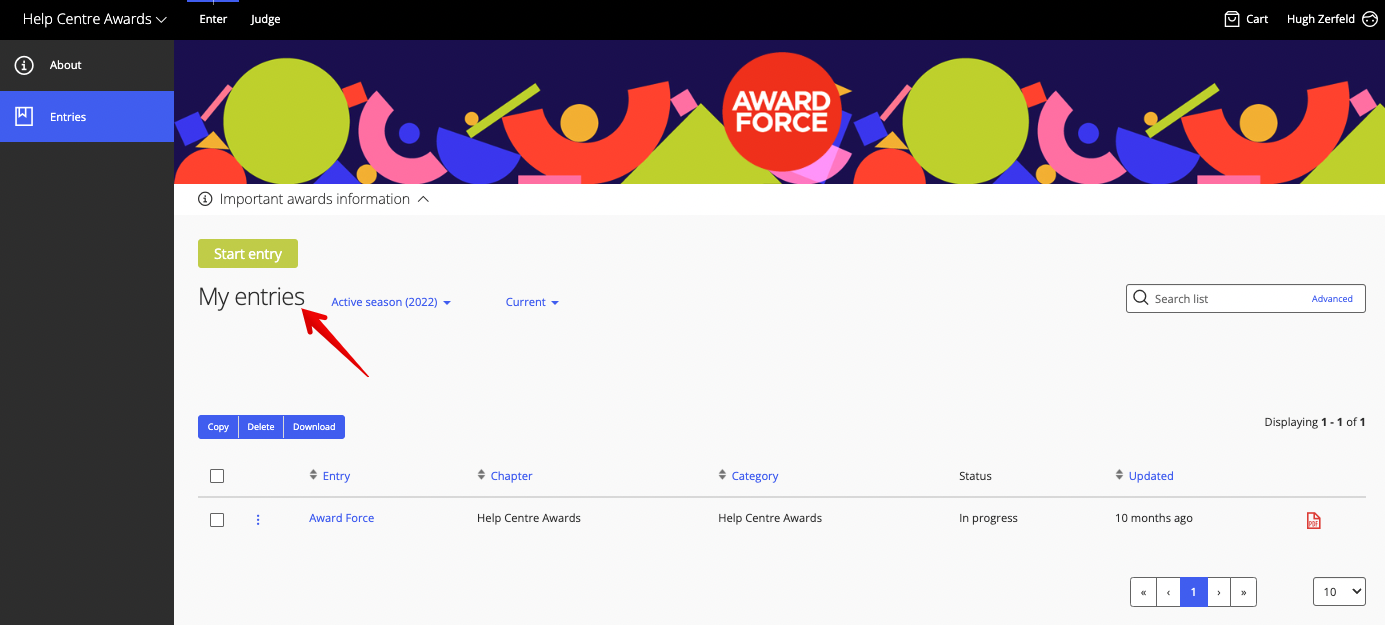
Task: Click the Displaying 1 - 1 of 1 text
Action: point(1315,422)
